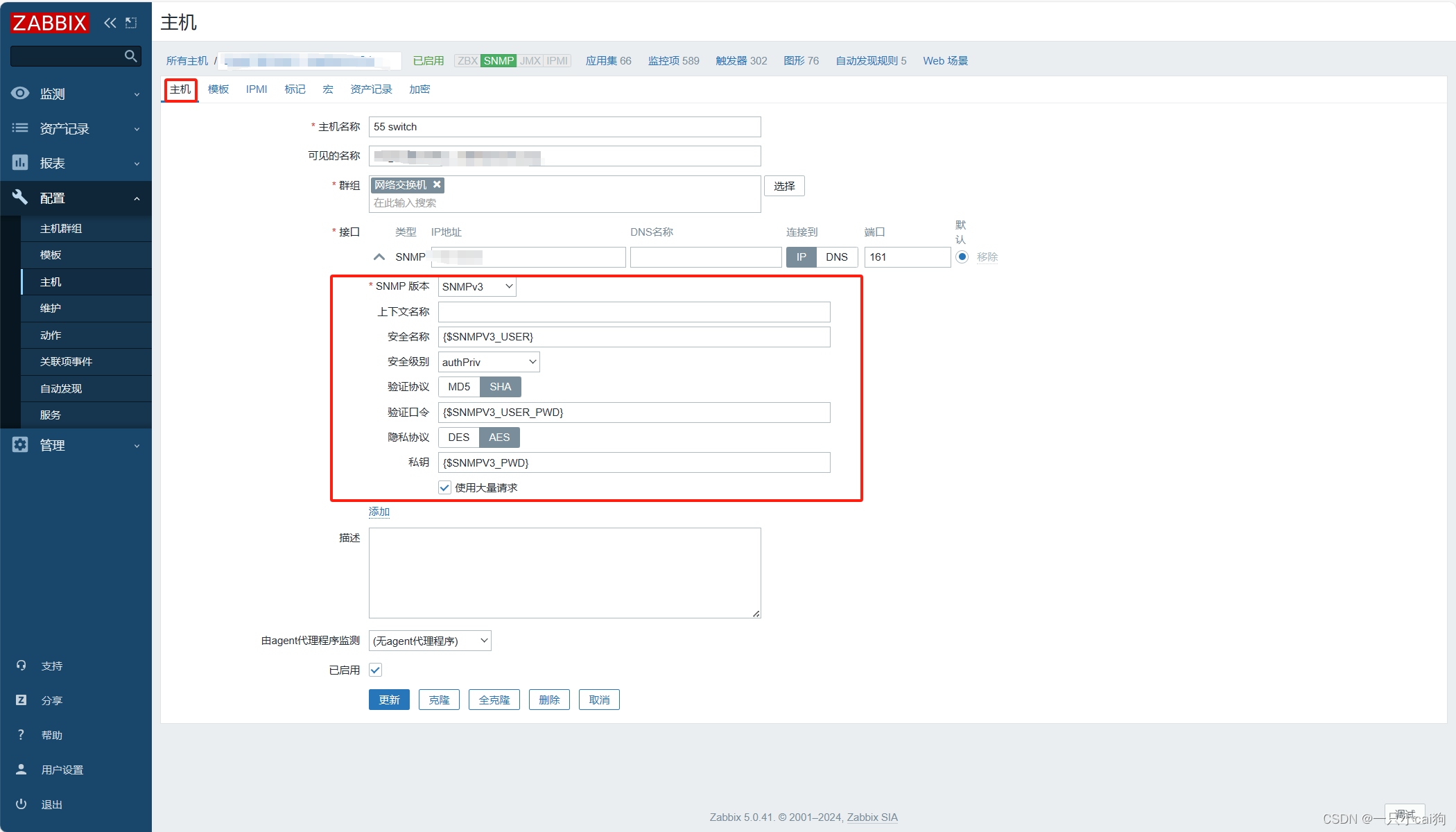
Task: Open the 监测 monitoring section in sidebar
Action: click(x=52, y=94)
